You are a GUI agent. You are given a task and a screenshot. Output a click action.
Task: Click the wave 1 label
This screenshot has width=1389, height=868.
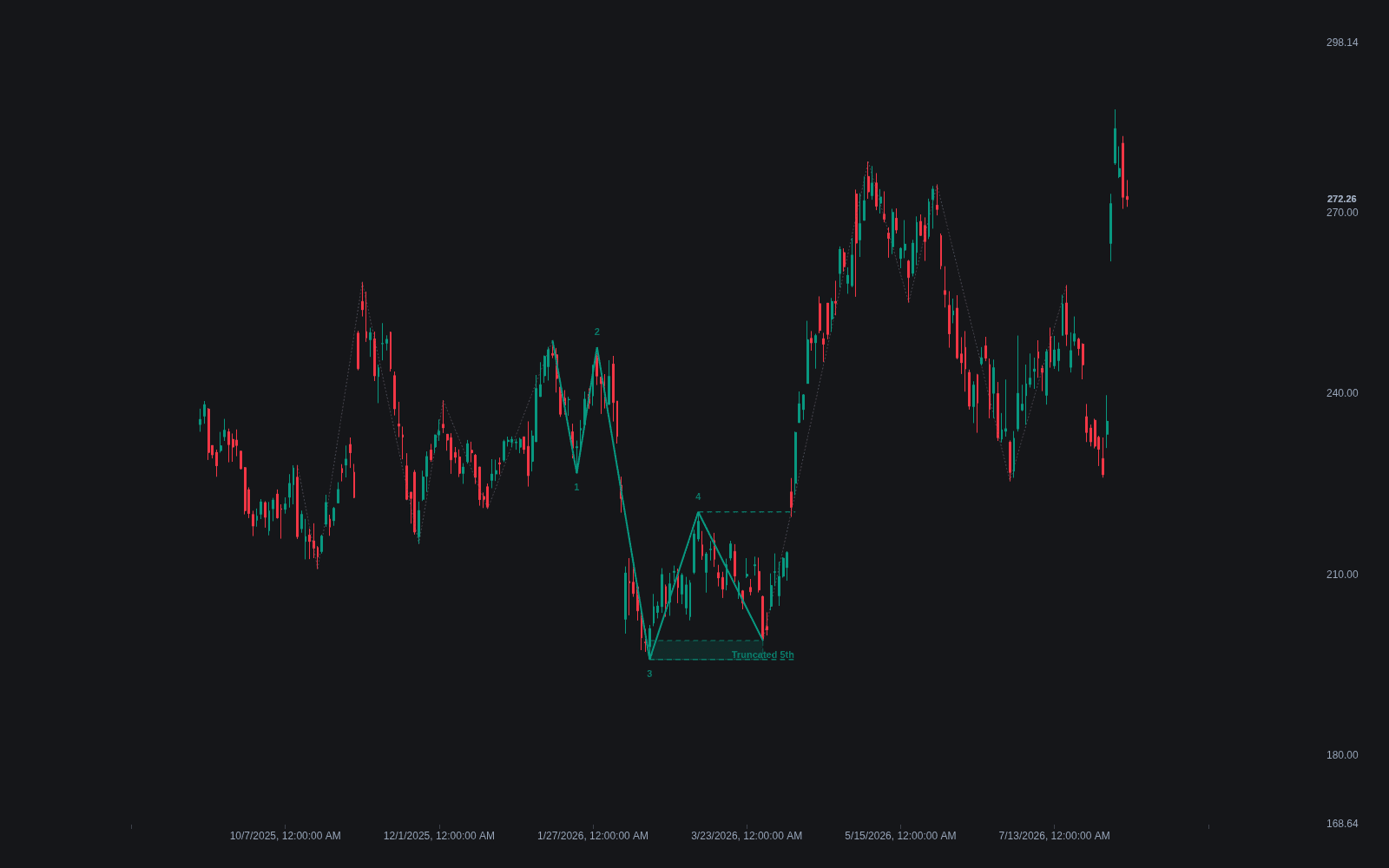pyautogui.click(x=576, y=487)
